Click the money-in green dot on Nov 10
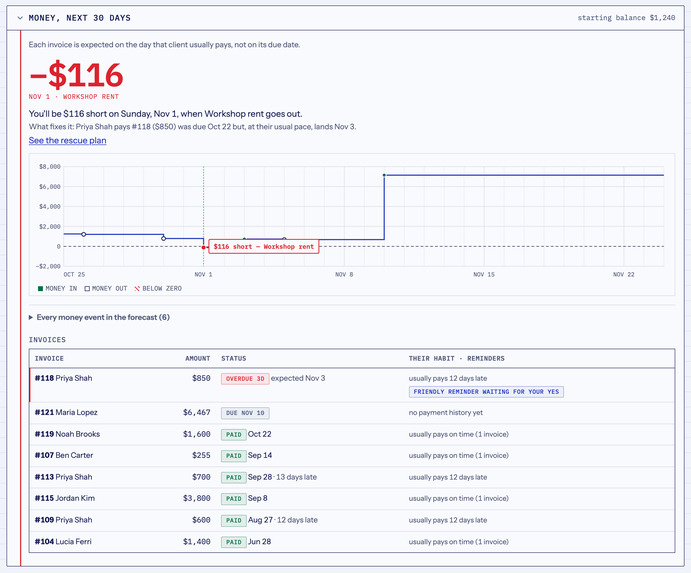 pos(384,175)
